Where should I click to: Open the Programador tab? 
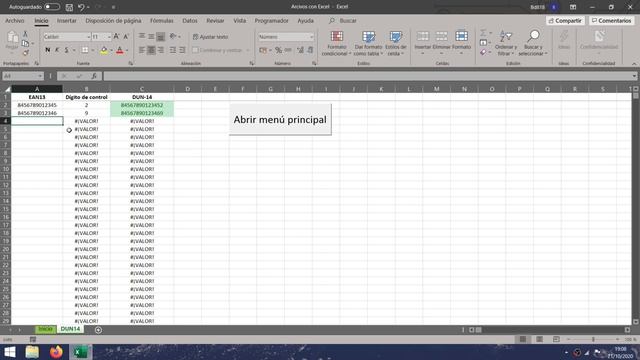coord(271,20)
